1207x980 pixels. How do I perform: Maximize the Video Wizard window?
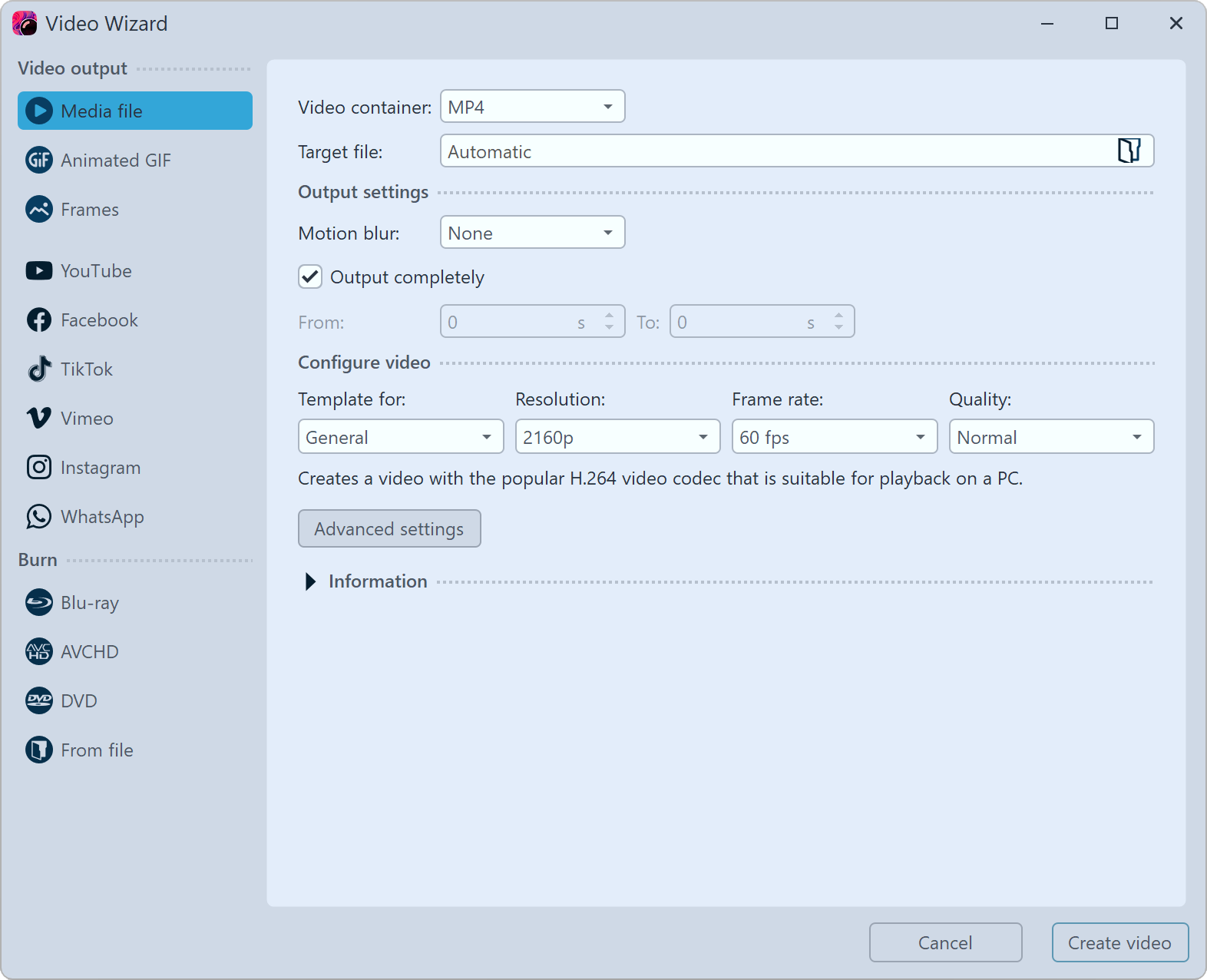[x=1112, y=24]
